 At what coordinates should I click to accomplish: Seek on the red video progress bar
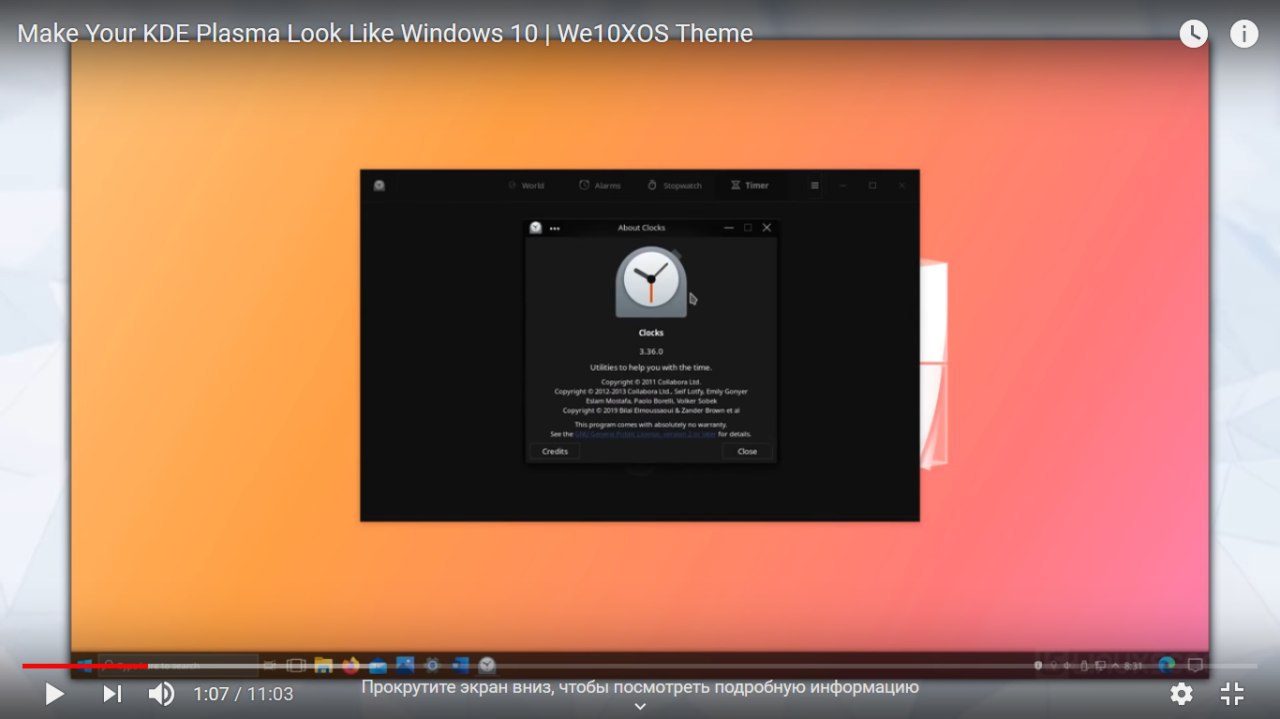click(x=85, y=666)
